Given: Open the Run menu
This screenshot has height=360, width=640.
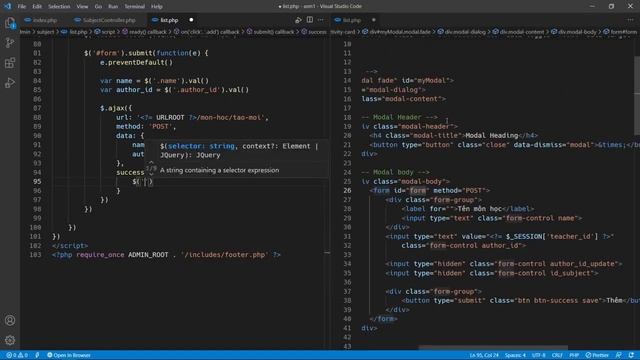Looking at the screenshot, I should 113,7.
